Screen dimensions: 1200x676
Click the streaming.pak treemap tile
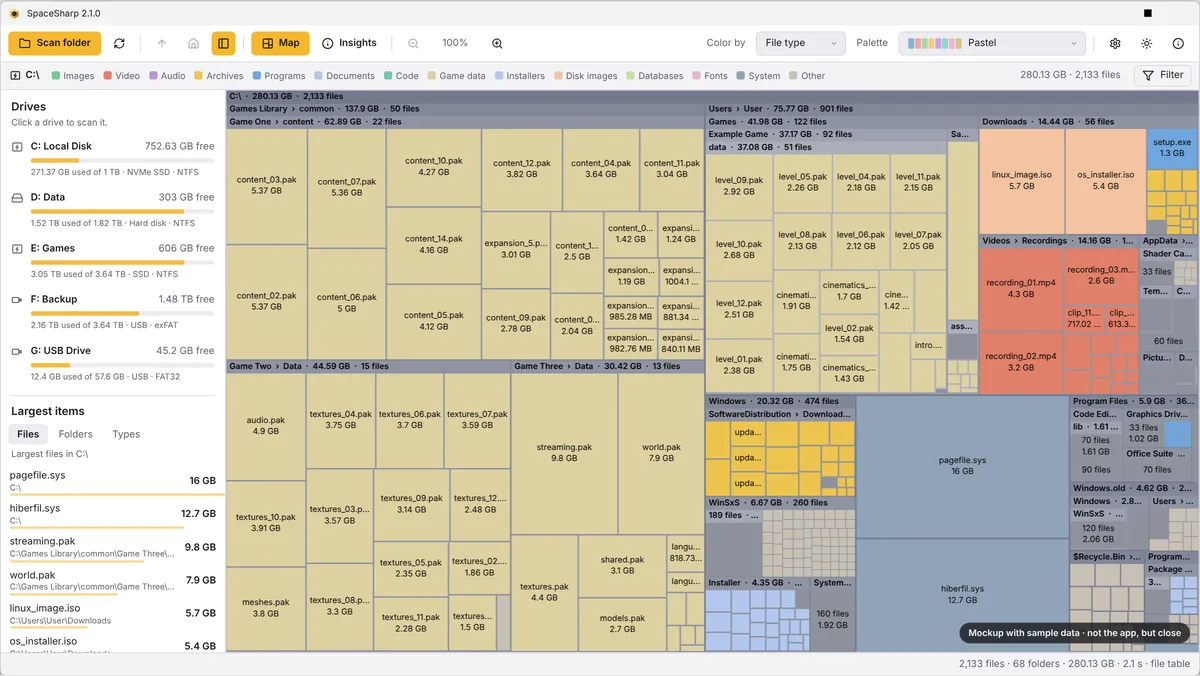564,453
